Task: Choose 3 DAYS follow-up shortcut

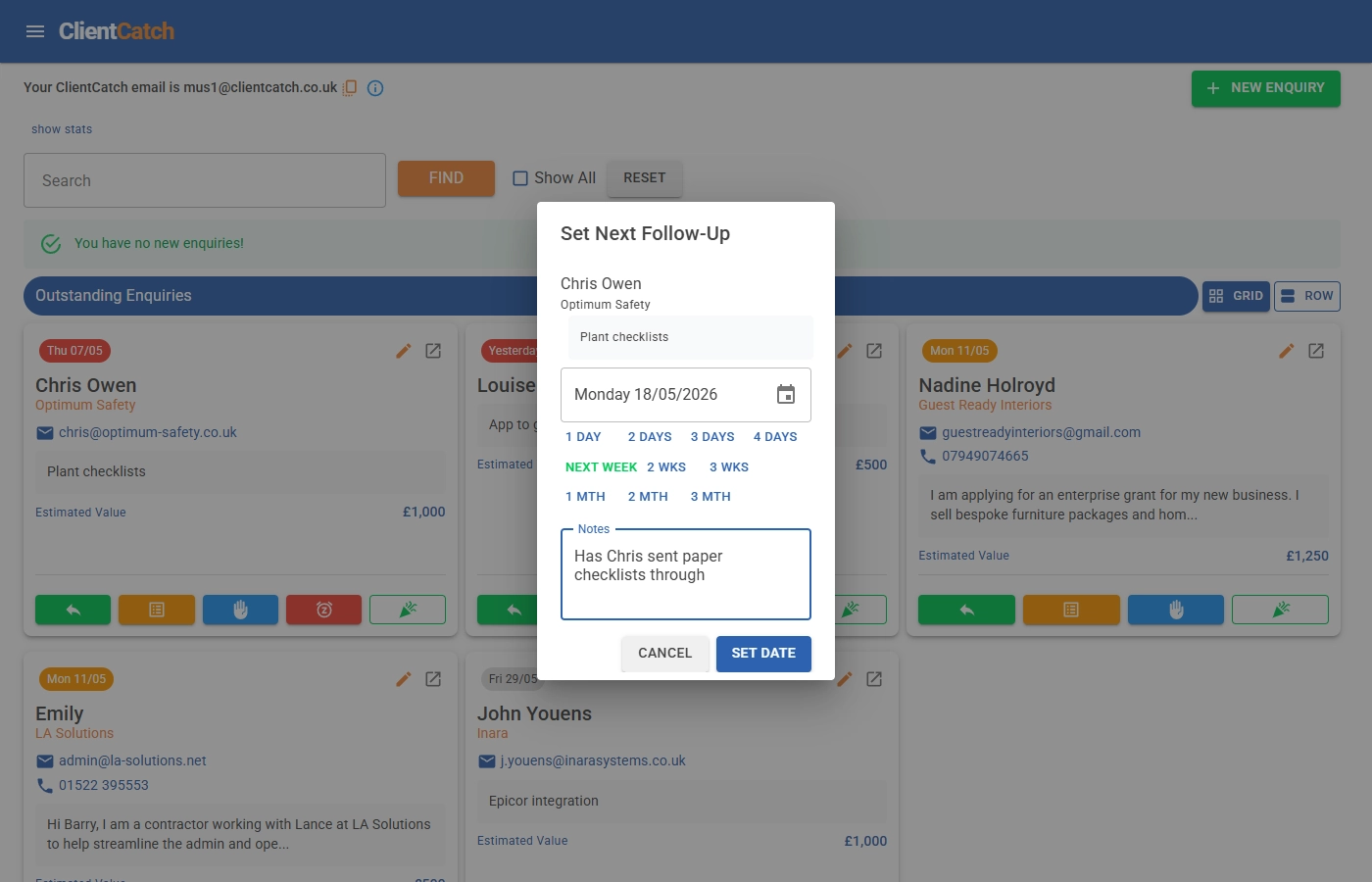Action: coord(712,437)
